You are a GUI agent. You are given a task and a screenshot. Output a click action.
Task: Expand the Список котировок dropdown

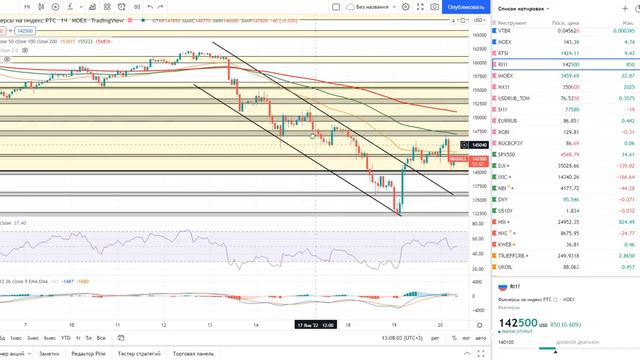pos(524,9)
